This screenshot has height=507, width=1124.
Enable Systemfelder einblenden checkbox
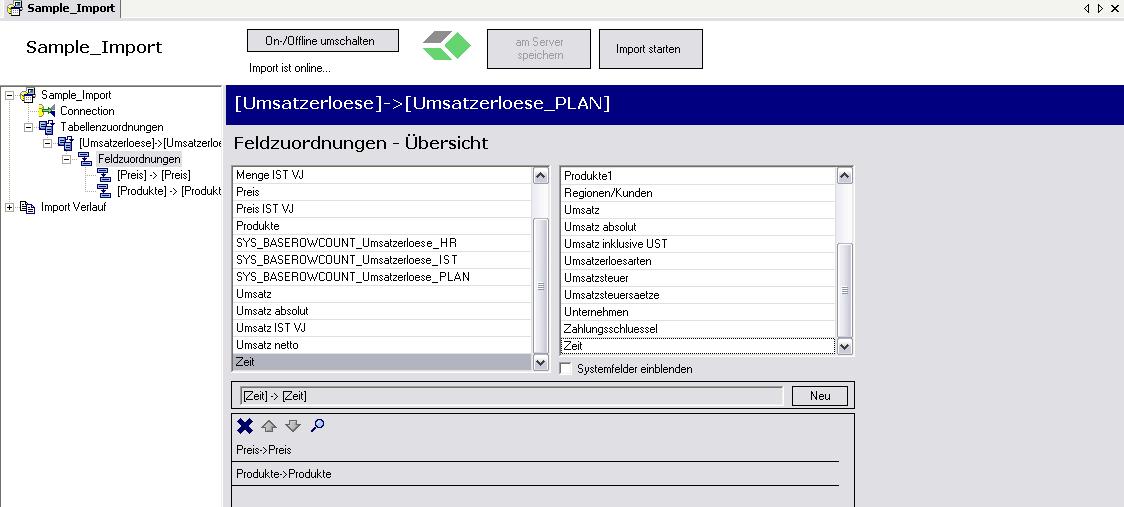tap(566, 369)
